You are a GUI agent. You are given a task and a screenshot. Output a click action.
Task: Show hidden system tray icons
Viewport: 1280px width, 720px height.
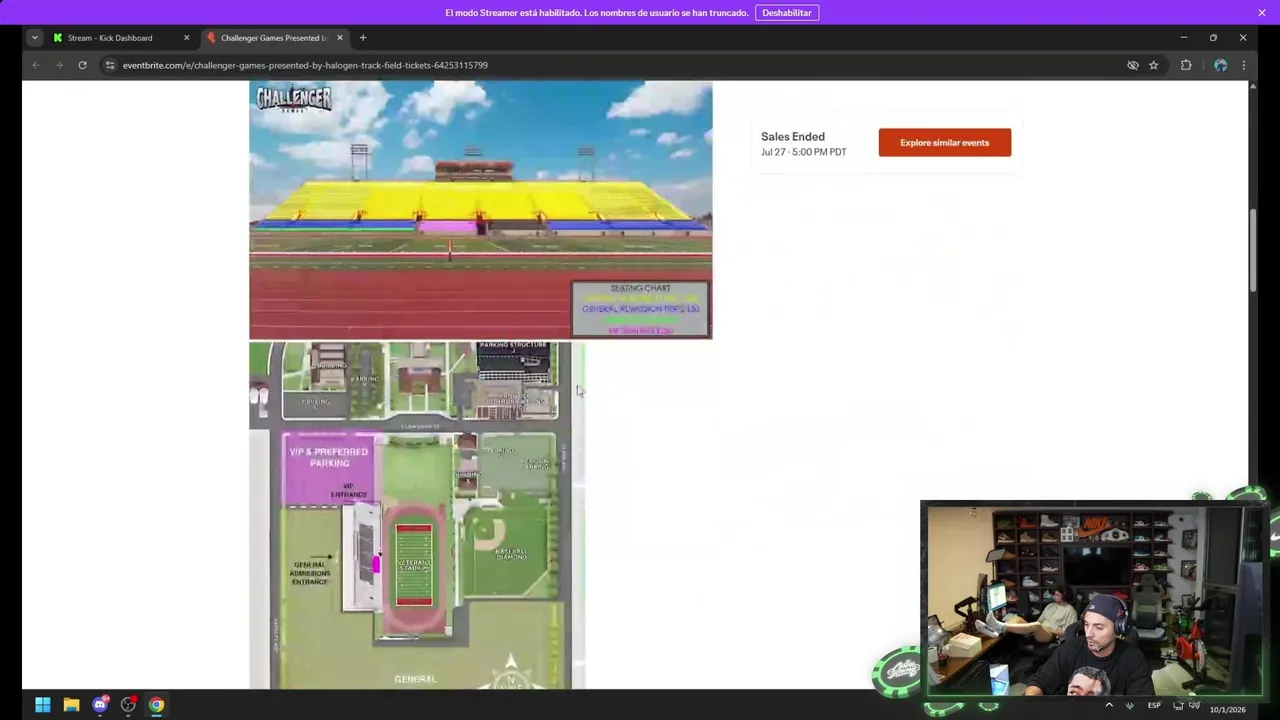click(x=1108, y=705)
